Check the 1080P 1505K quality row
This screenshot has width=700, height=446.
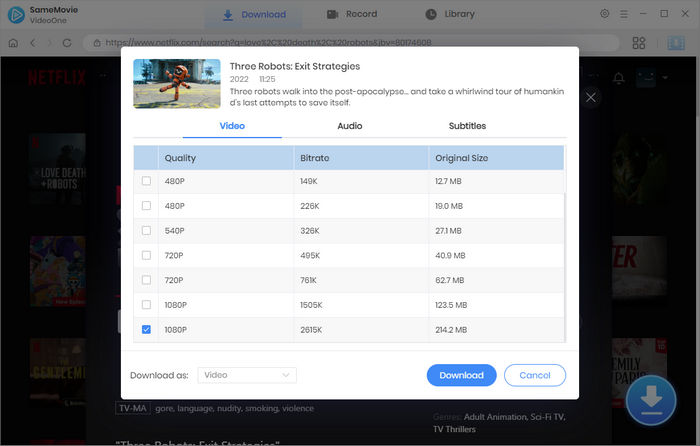click(147, 304)
